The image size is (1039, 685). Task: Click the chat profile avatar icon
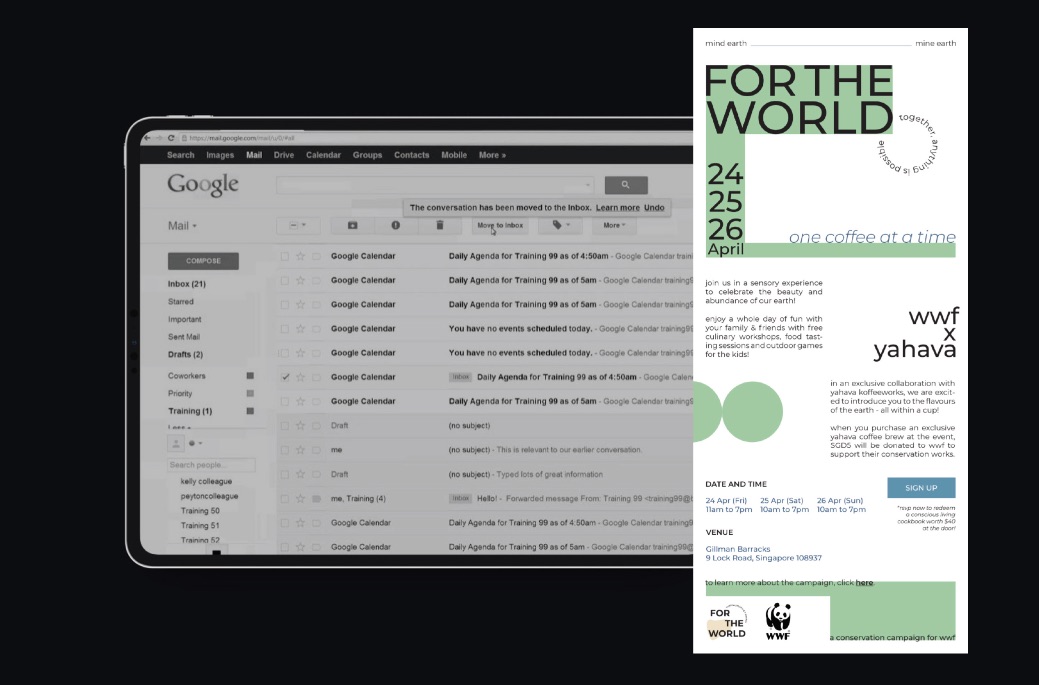point(176,443)
